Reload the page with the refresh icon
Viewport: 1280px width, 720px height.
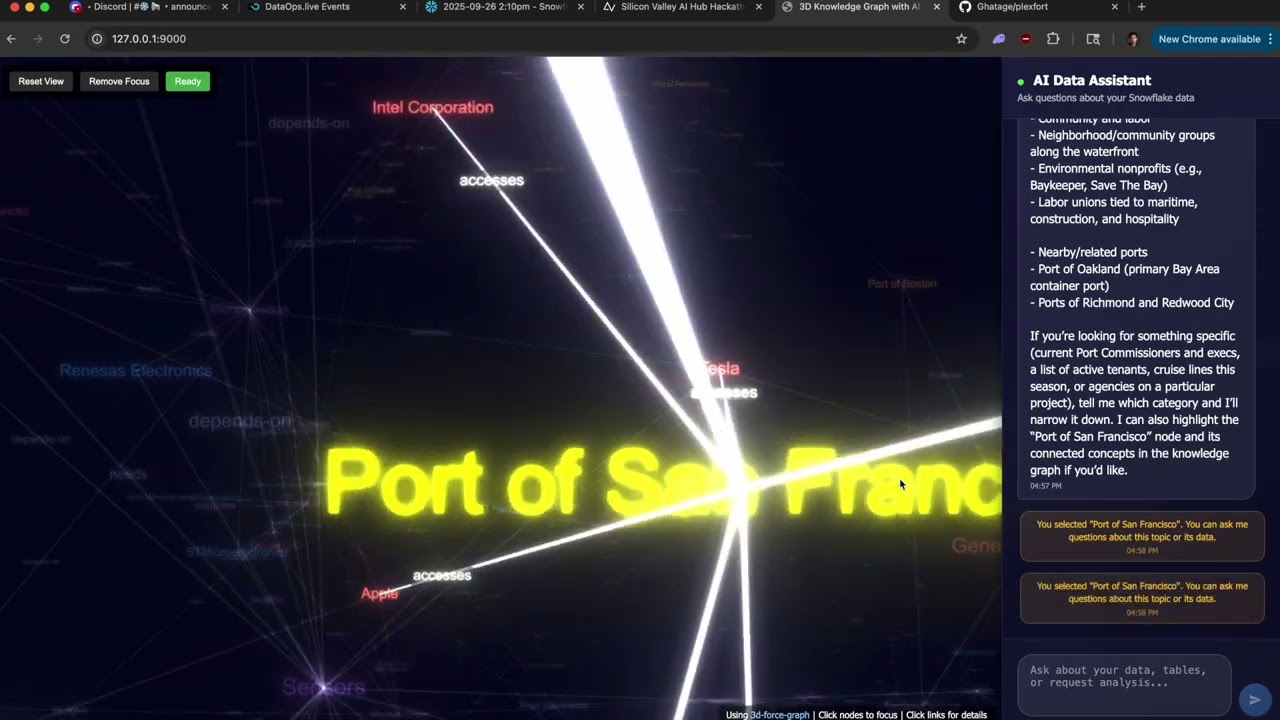(65, 39)
